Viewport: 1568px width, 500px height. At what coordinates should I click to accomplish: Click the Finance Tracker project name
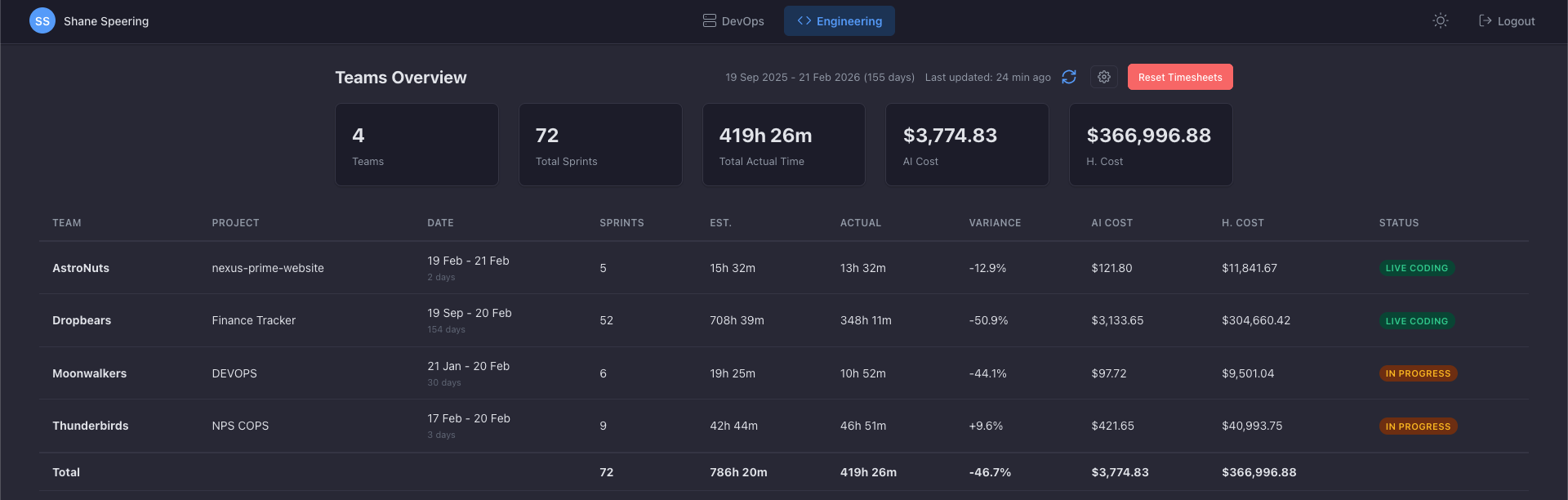254,320
